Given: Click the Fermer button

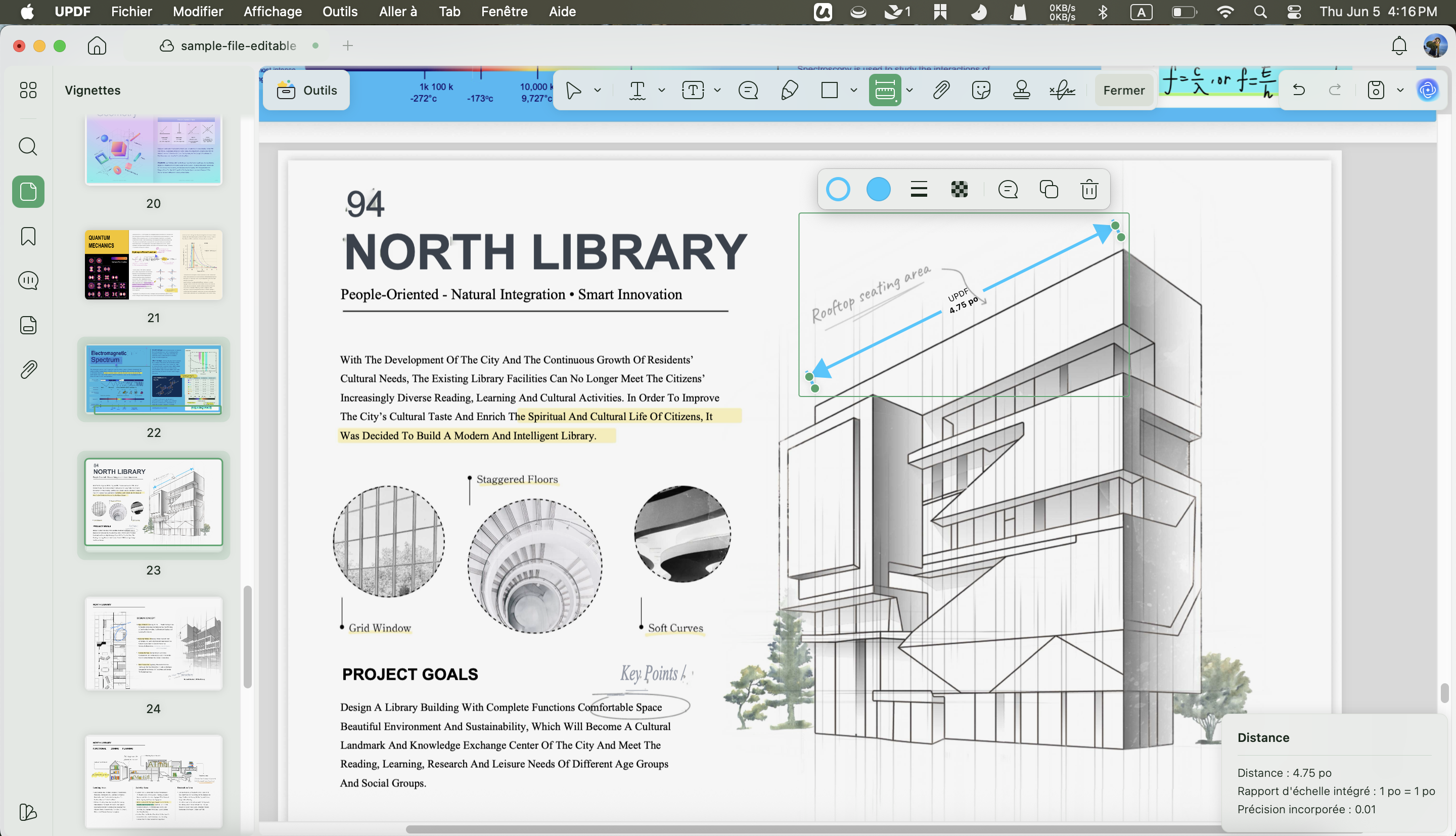Looking at the screenshot, I should click(x=1124, y=90).
